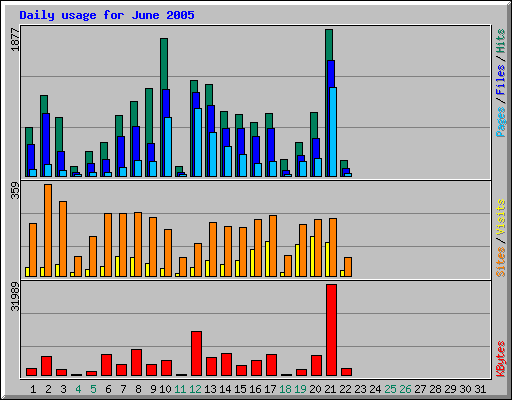Click green weekend day 4 label

pos(78,389)
